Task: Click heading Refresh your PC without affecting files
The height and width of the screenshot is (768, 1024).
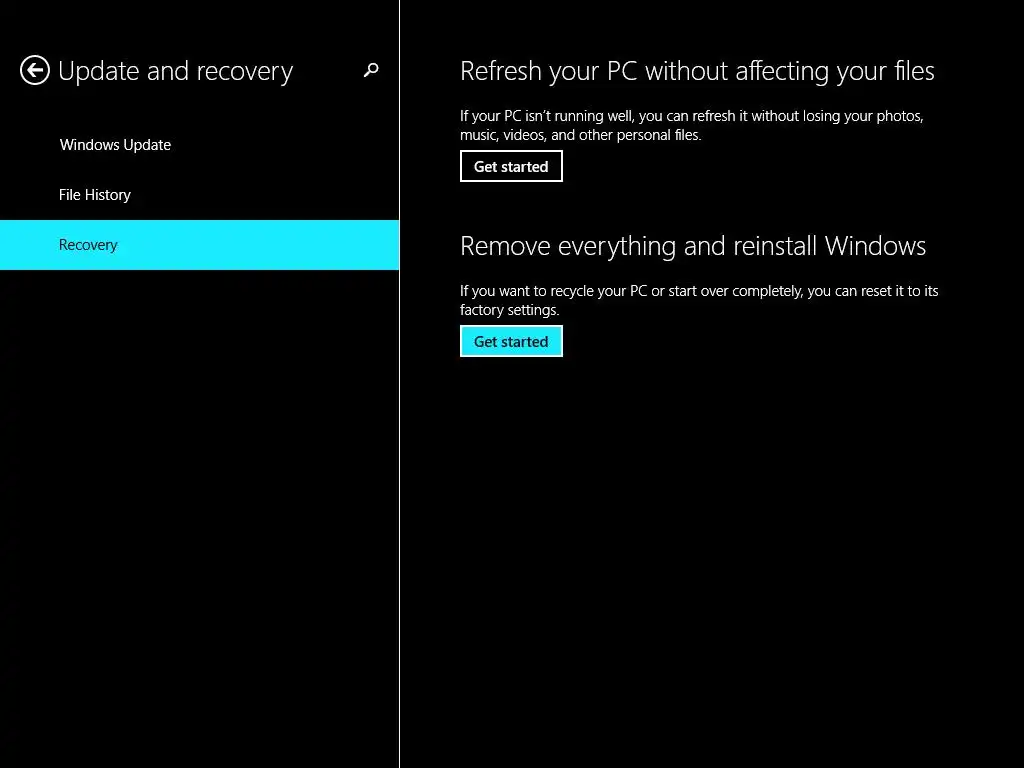Action: pos(697,71)
